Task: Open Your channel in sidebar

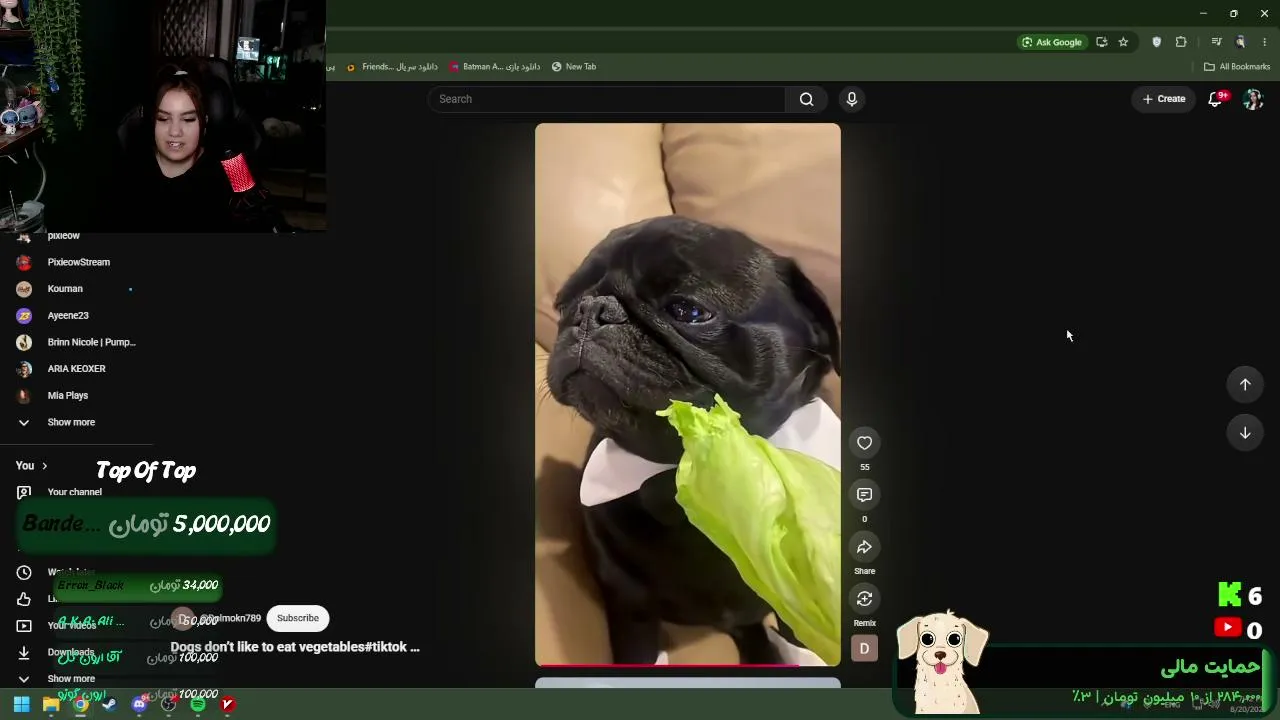Action: click(76, 492)
